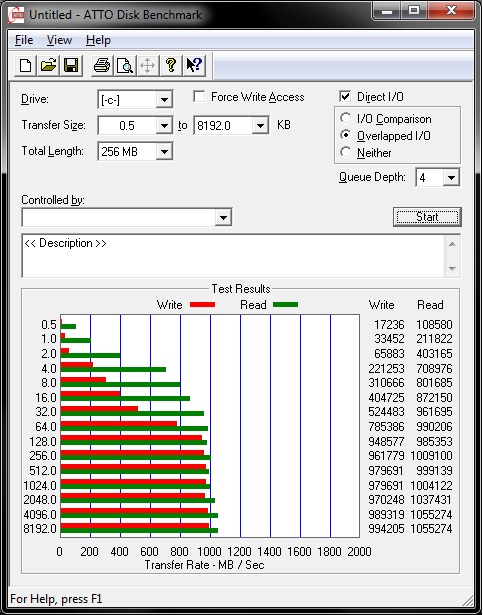
Task: Uncheck the Direct I/O checkbox
Action: pyautogui.click(x=345, y=96)
